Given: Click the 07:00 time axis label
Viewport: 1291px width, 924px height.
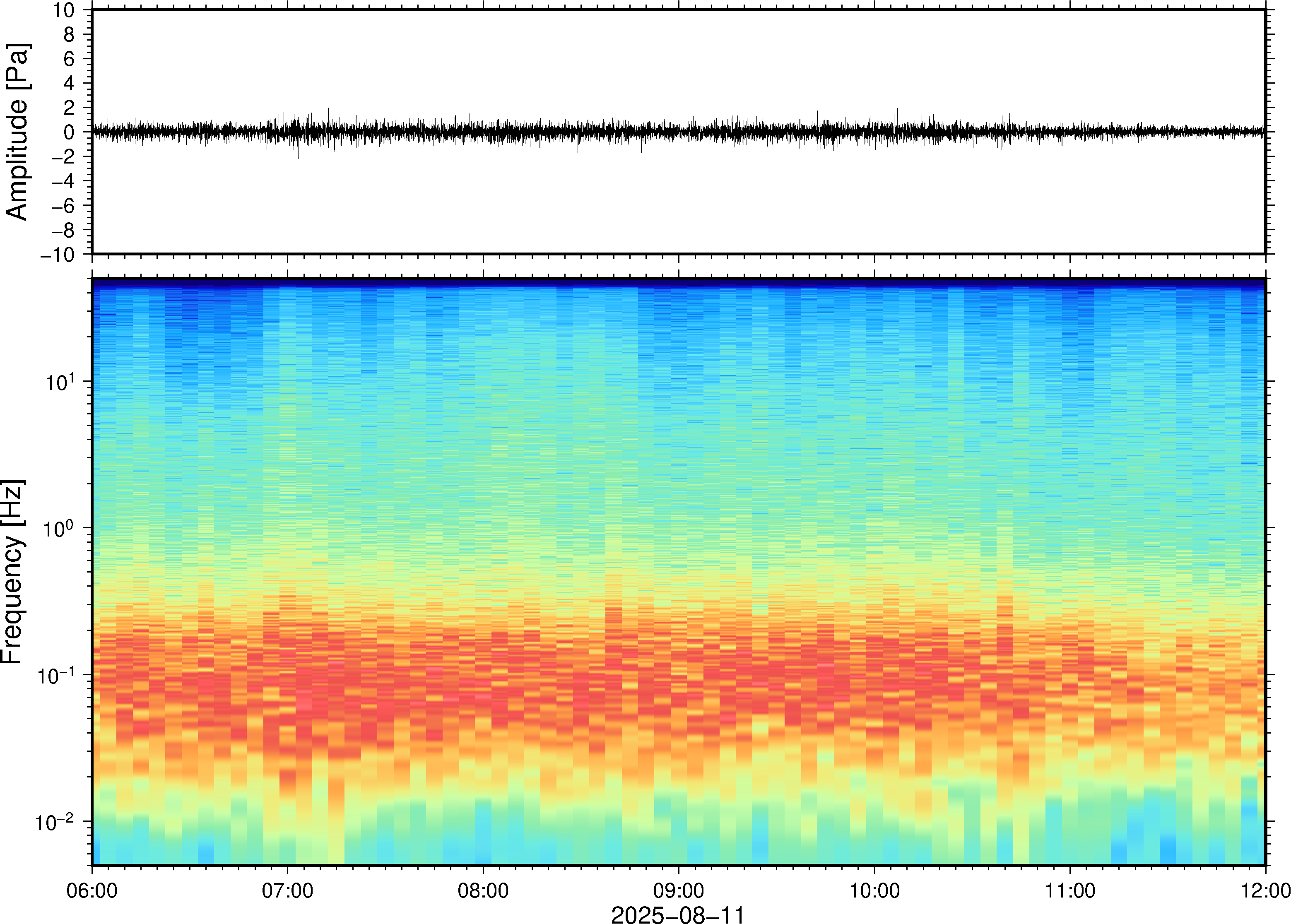Looking at the screenshot, I should tap(287, 890).
